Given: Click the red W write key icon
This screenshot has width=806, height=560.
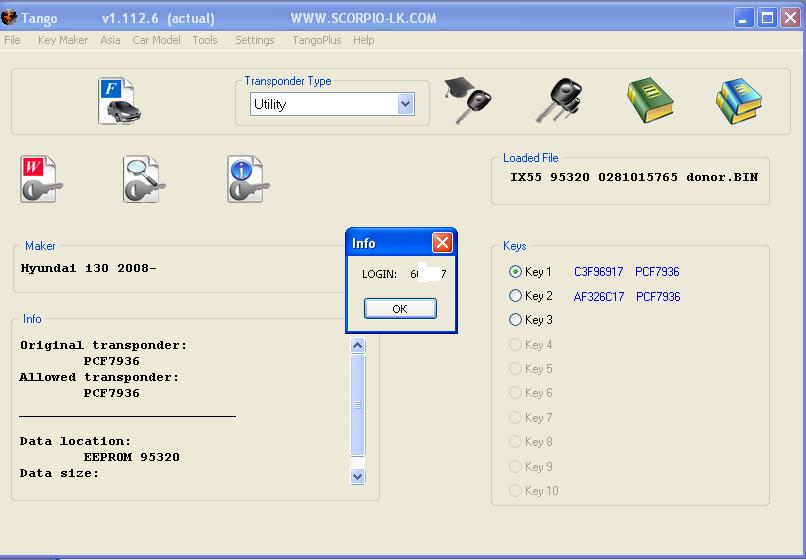Looking at the screenshot, I should [x=41, y=179].
